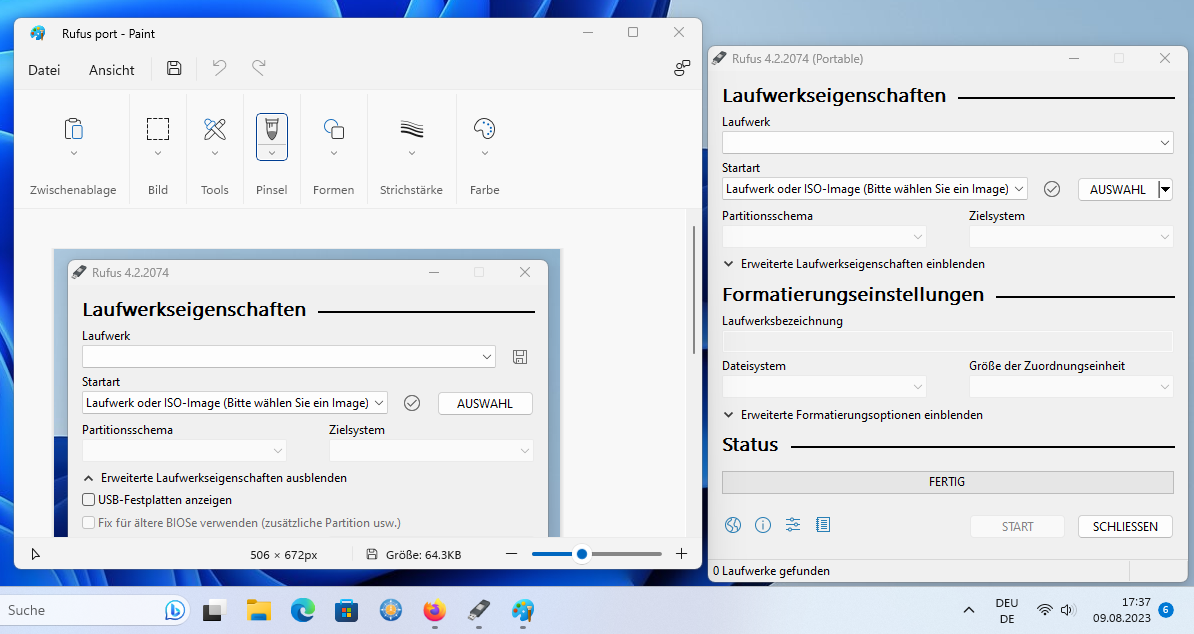Open the log icon in Rufus
The image size is (1194, 634).
(823, 524)
